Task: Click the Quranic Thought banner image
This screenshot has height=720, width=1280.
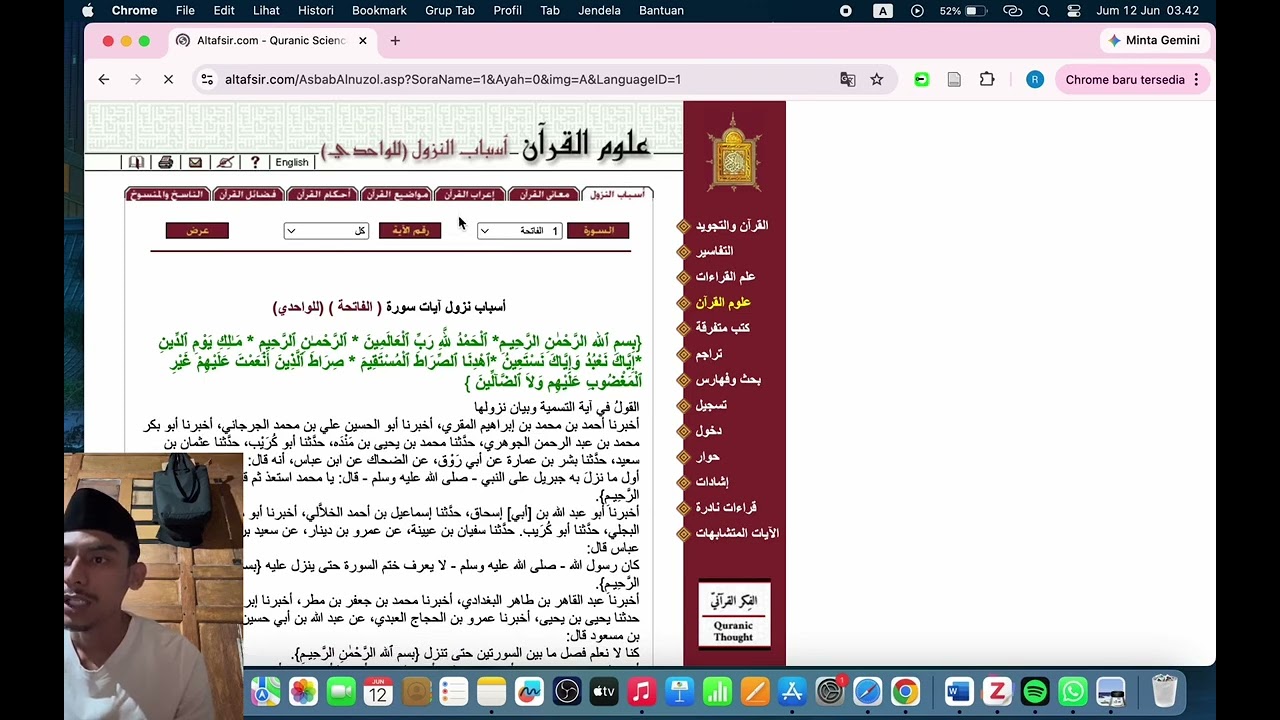Action: [x=734, y=615]
